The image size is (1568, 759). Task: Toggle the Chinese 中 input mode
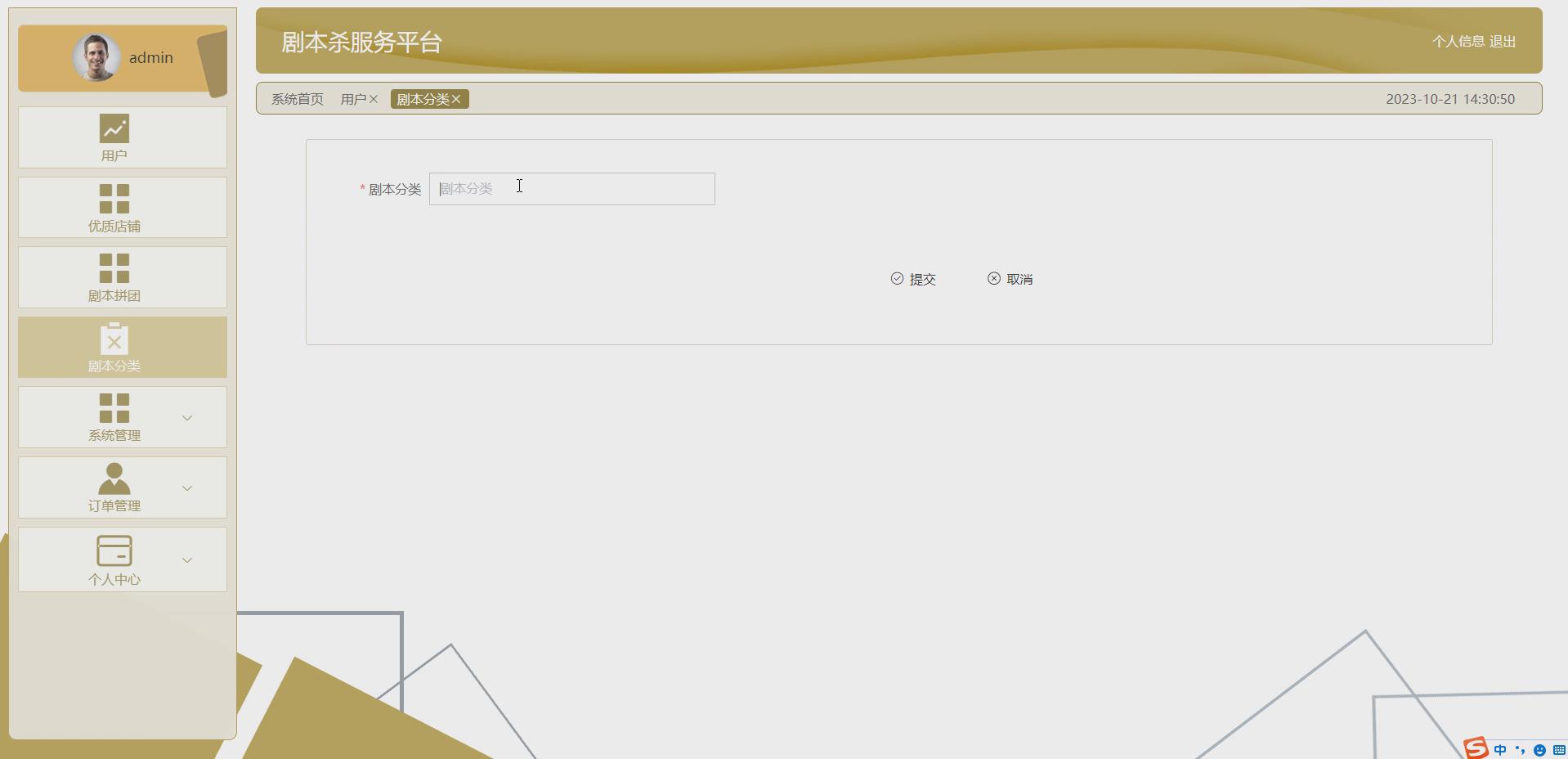1500,750
